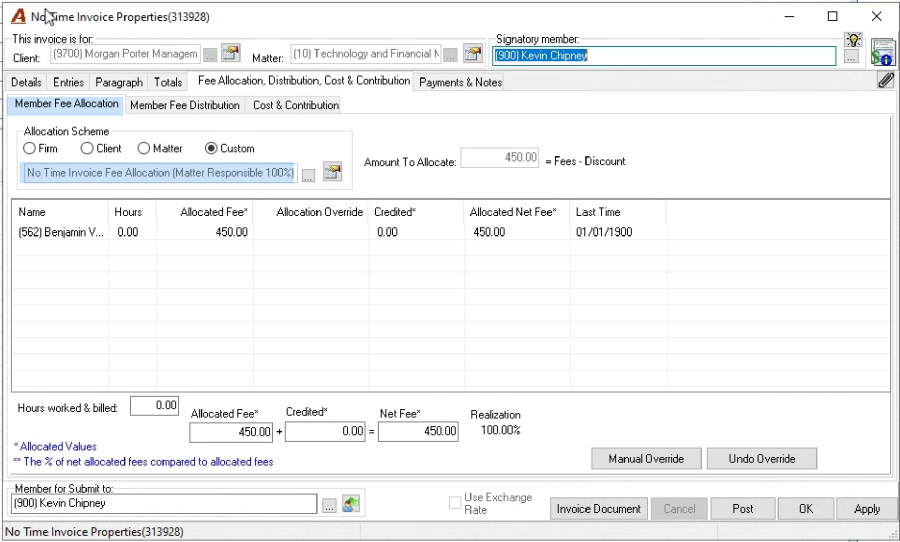The height and width of the screenshot is (542, 900).
Task: Click the Net Fee total field
Action: [x=418, y=432]
